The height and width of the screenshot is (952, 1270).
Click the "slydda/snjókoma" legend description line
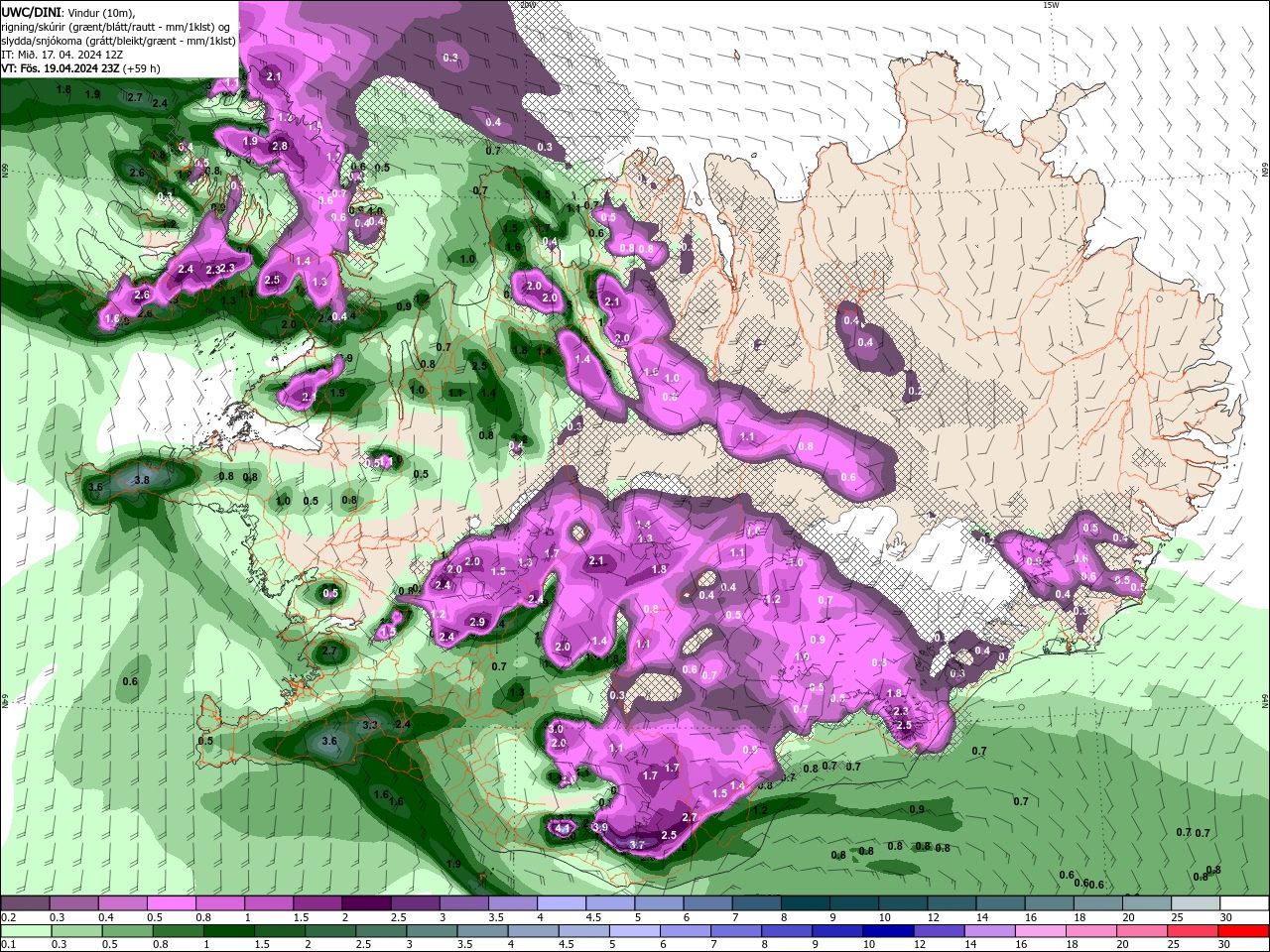(118, 41)
